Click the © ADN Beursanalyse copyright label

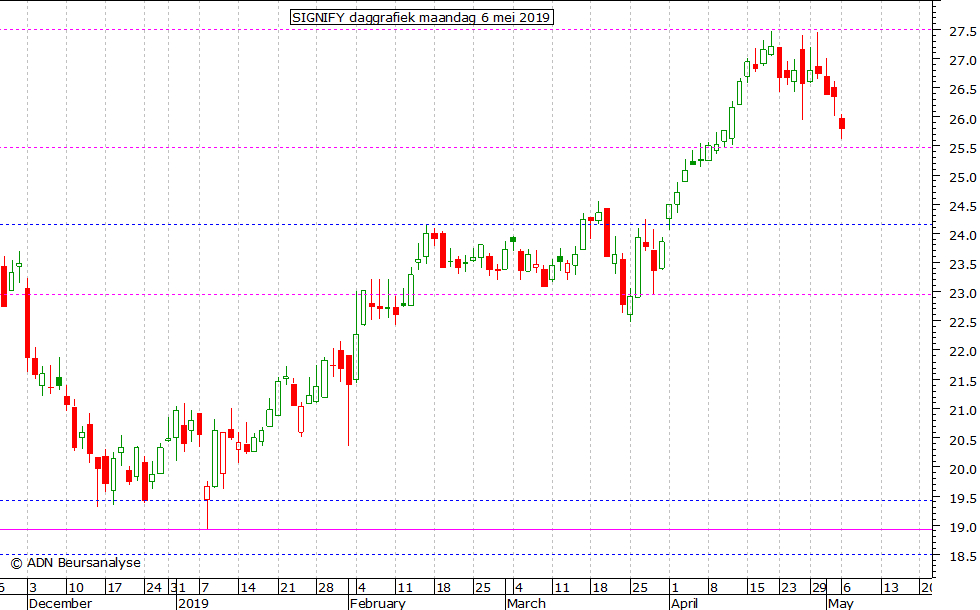(76, 563)
